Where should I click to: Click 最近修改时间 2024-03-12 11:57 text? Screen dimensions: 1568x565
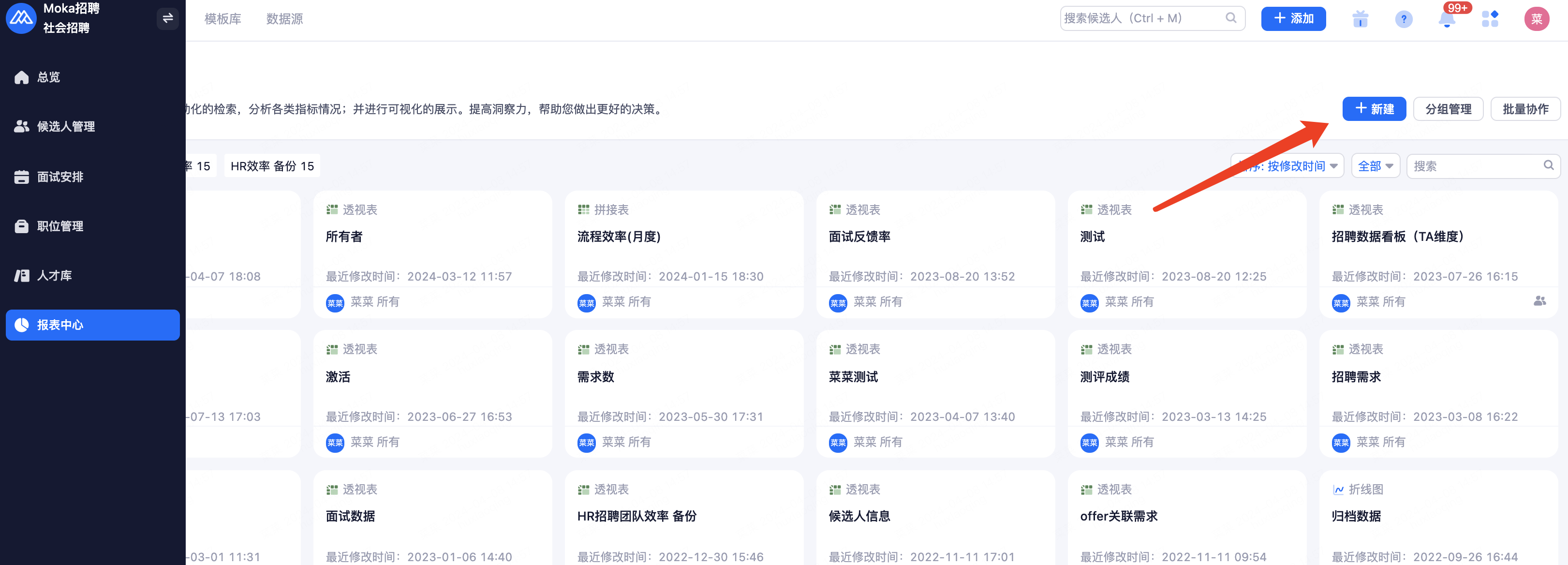419,276
